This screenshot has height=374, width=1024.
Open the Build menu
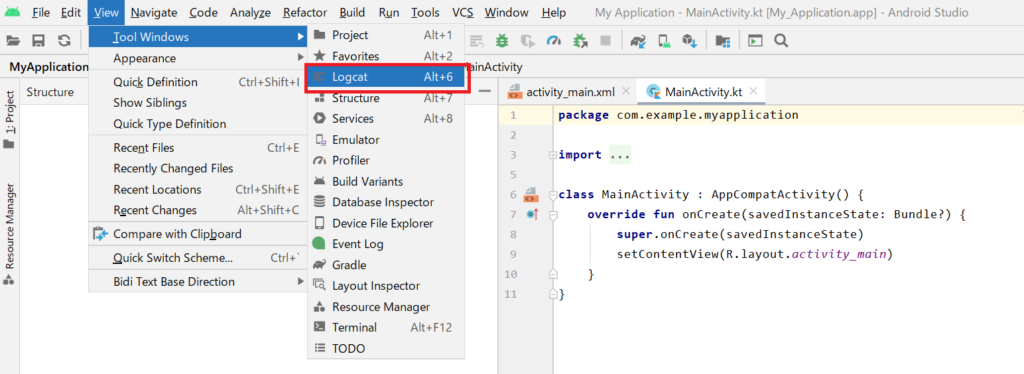pos(353,12)
